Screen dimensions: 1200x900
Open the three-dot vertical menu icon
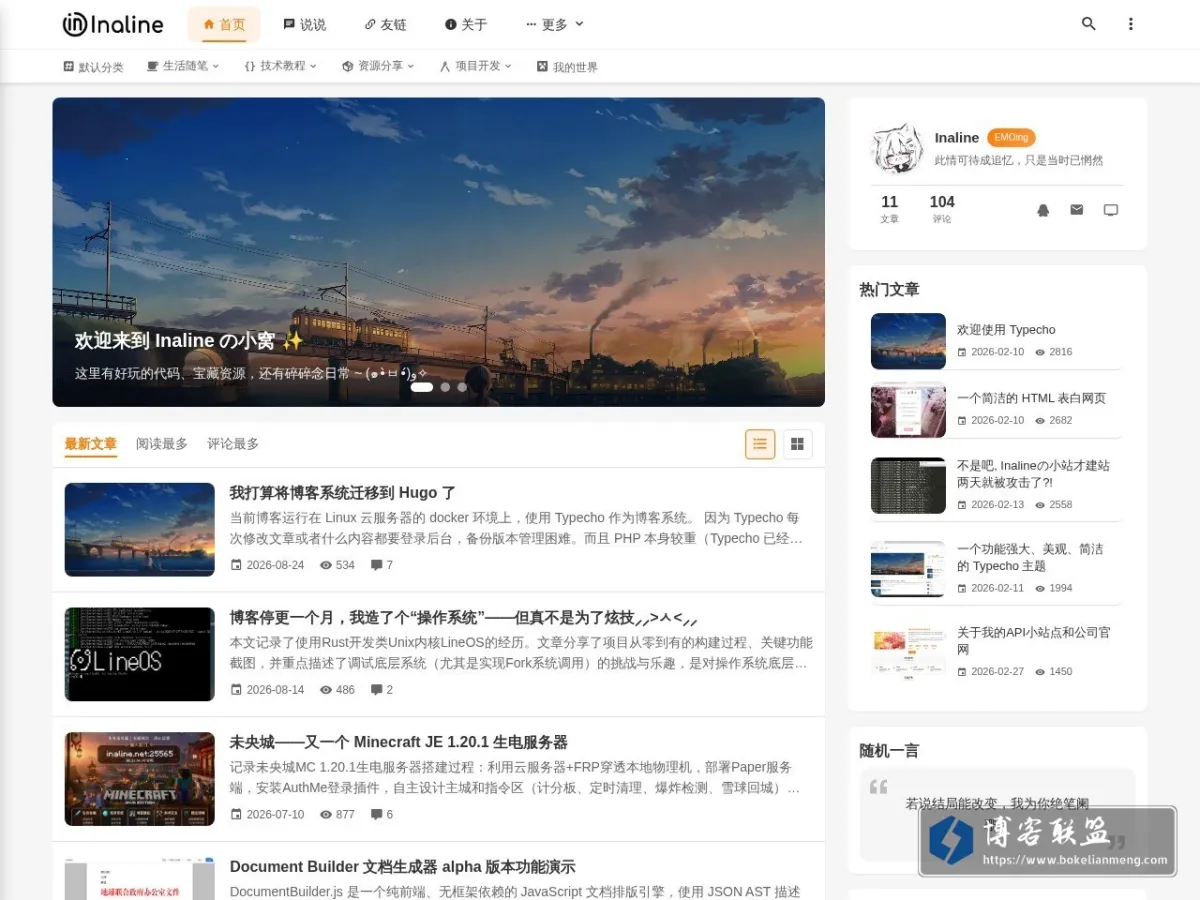pos(1131,24)
